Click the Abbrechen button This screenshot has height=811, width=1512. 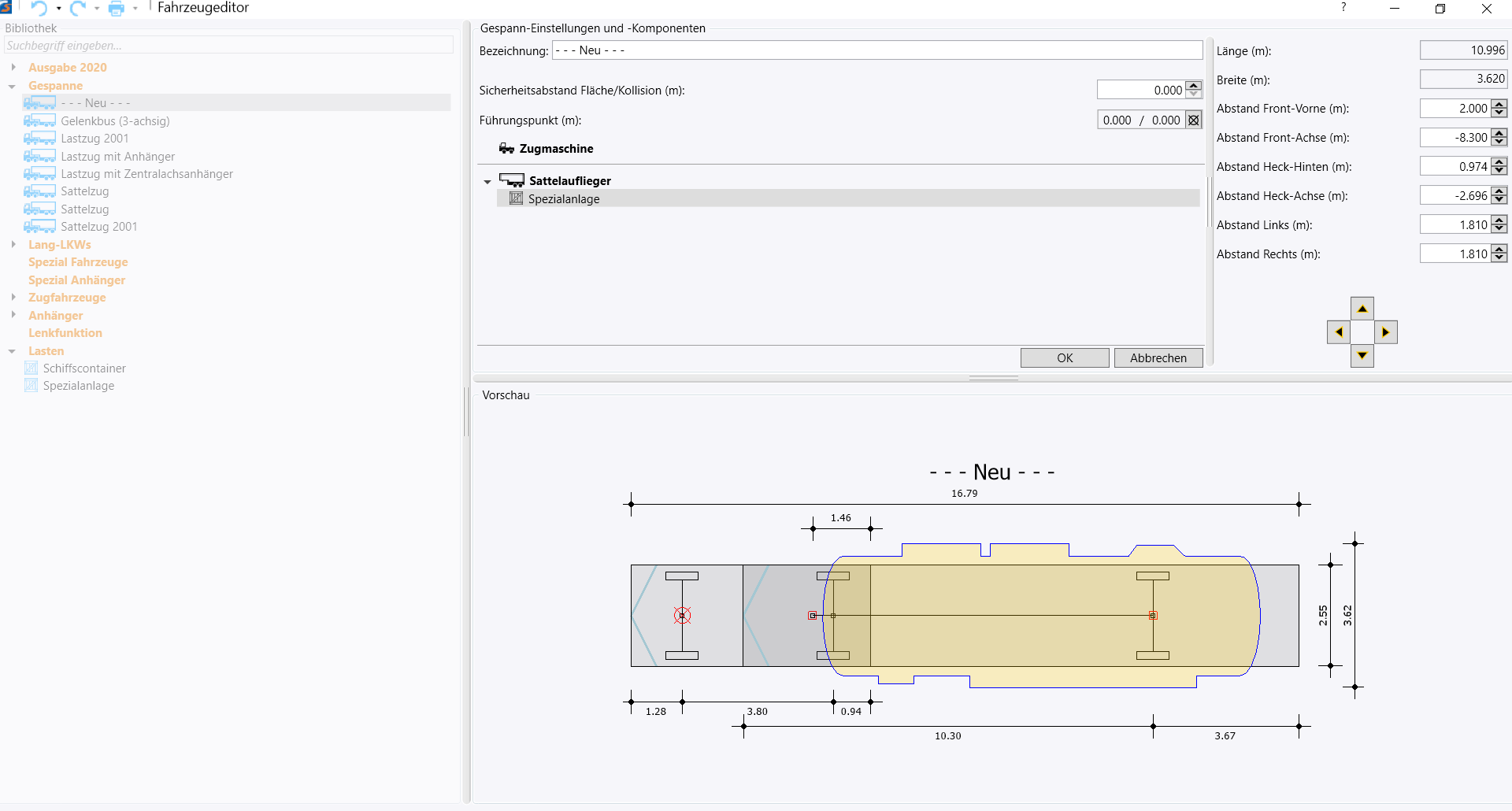pyautogui.click(x=1158, y=357)
